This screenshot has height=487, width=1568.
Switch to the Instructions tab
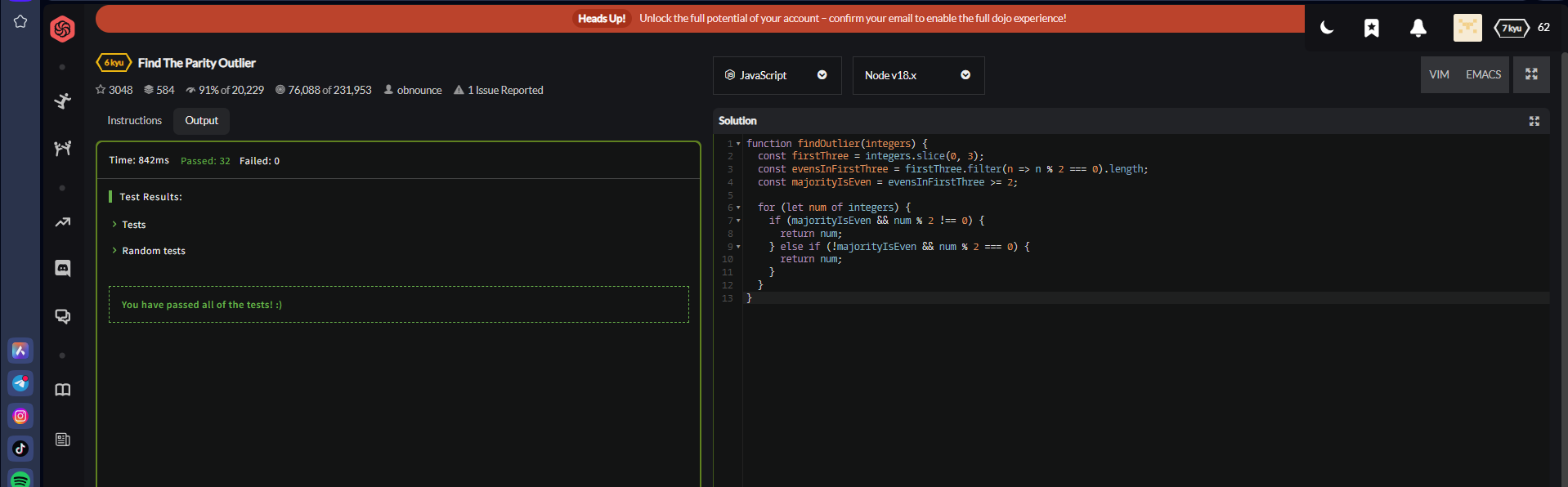[134, 121]
